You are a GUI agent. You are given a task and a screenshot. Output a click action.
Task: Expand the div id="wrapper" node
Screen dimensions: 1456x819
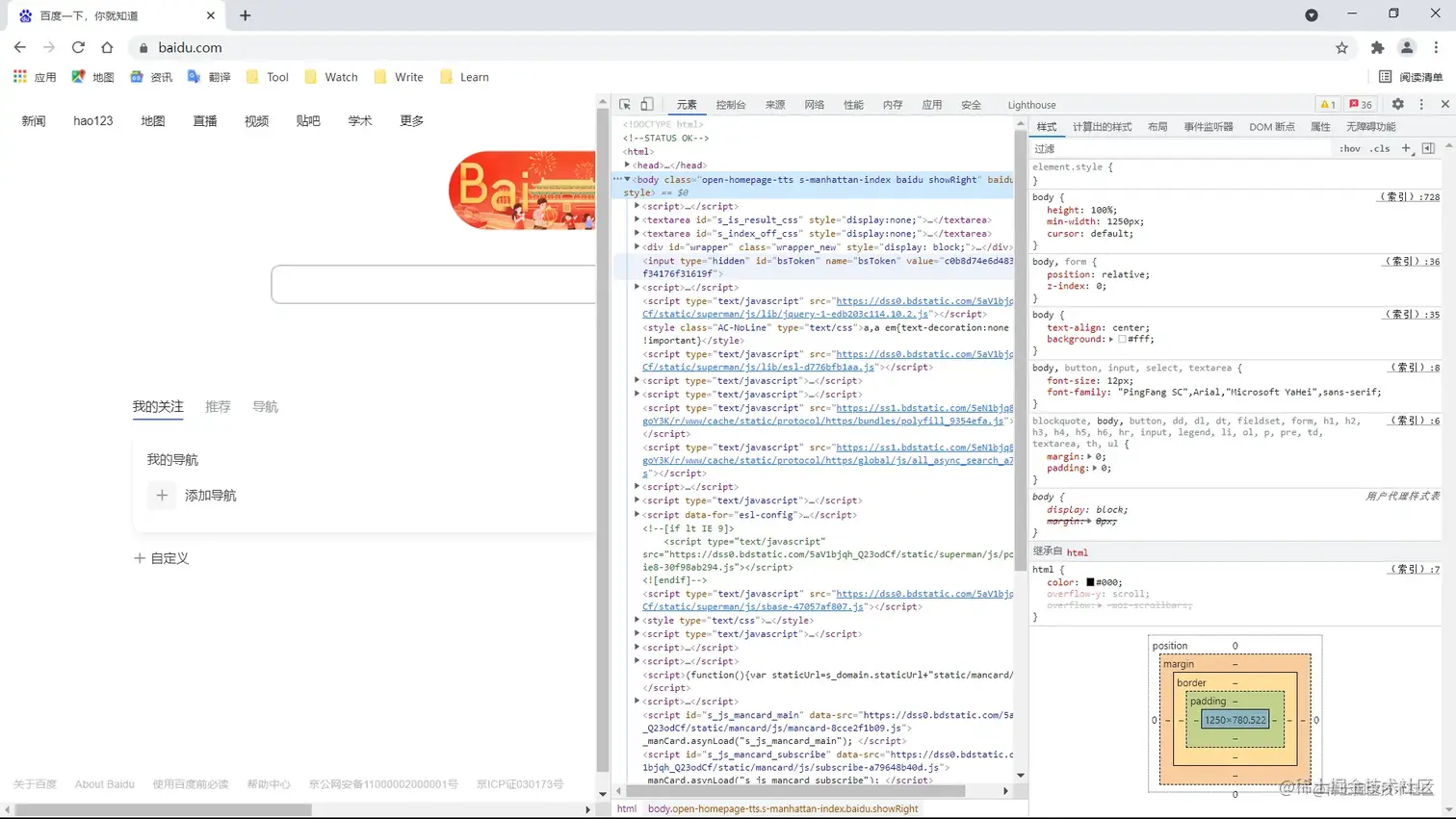pyautogui.click(x=637, y=247)
